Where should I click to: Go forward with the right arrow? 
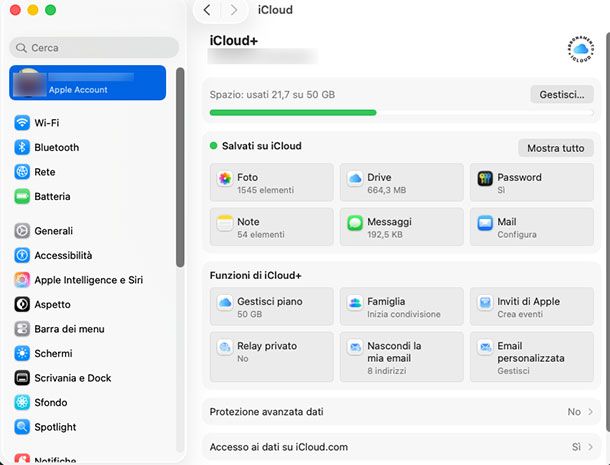234,10
